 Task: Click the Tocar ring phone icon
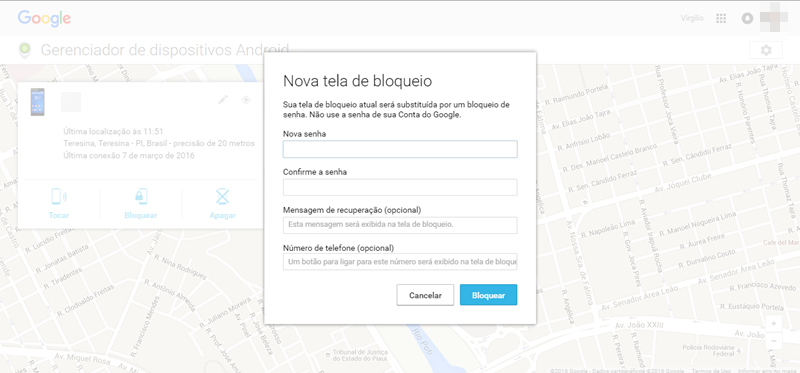click(59, 196)
